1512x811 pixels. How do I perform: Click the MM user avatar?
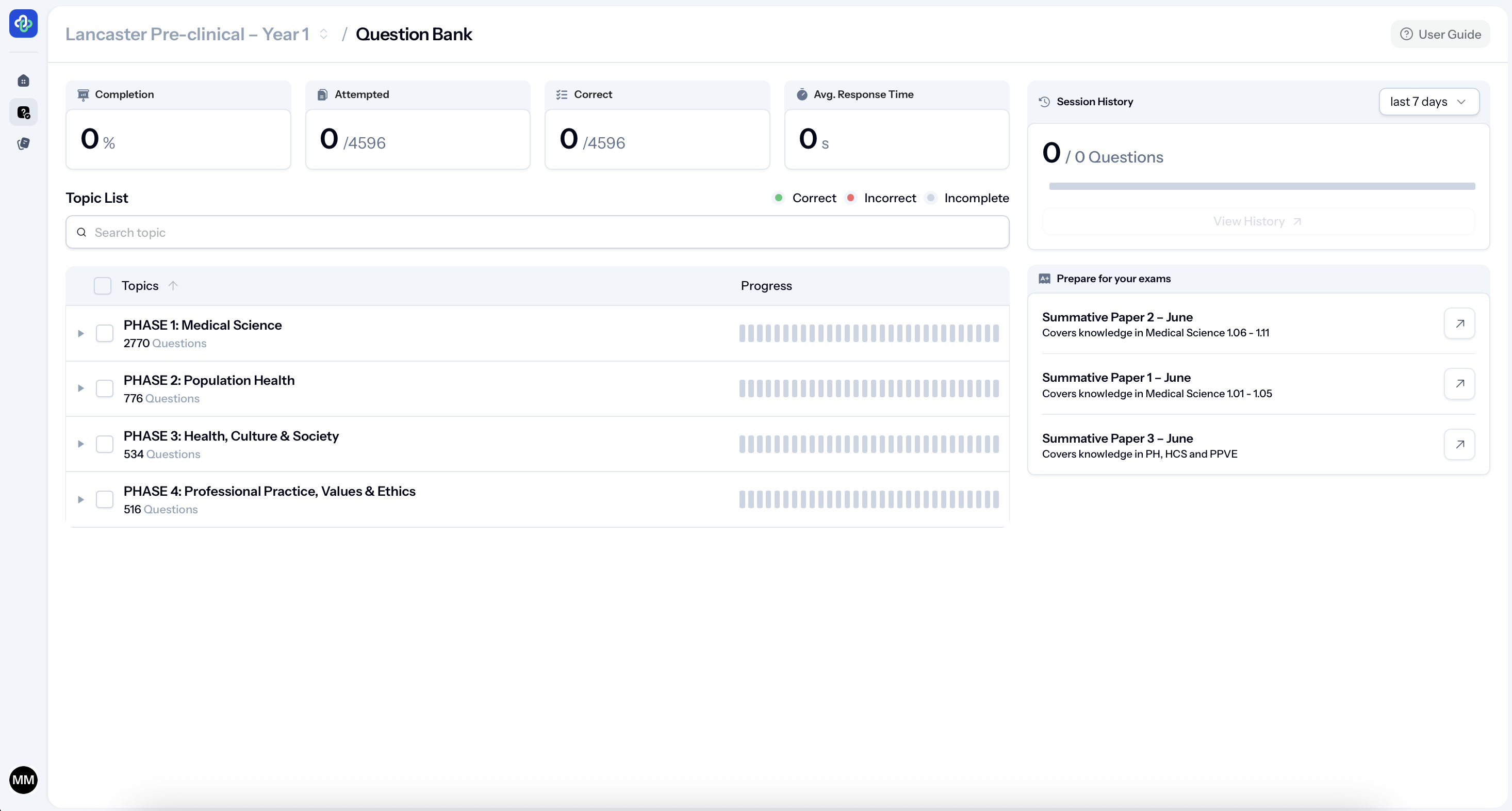coord(24,780)
